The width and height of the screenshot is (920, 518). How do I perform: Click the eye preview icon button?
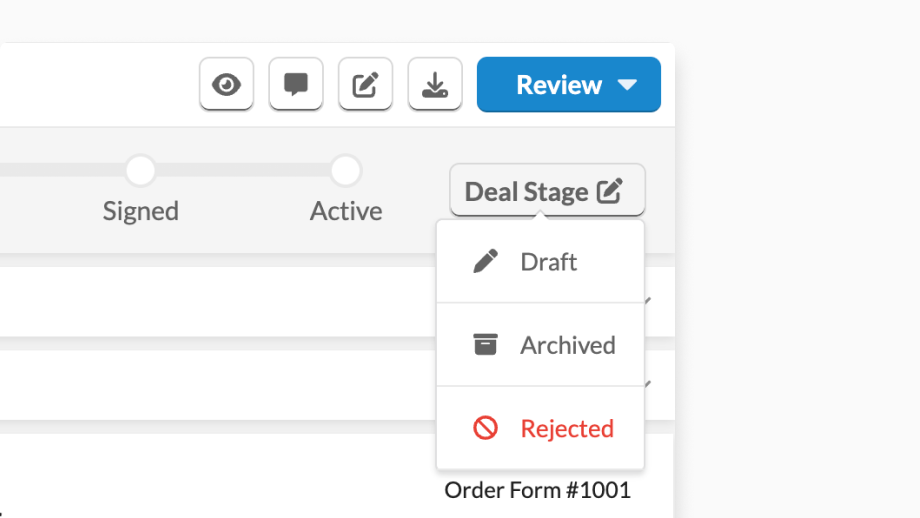coord(226,84)
